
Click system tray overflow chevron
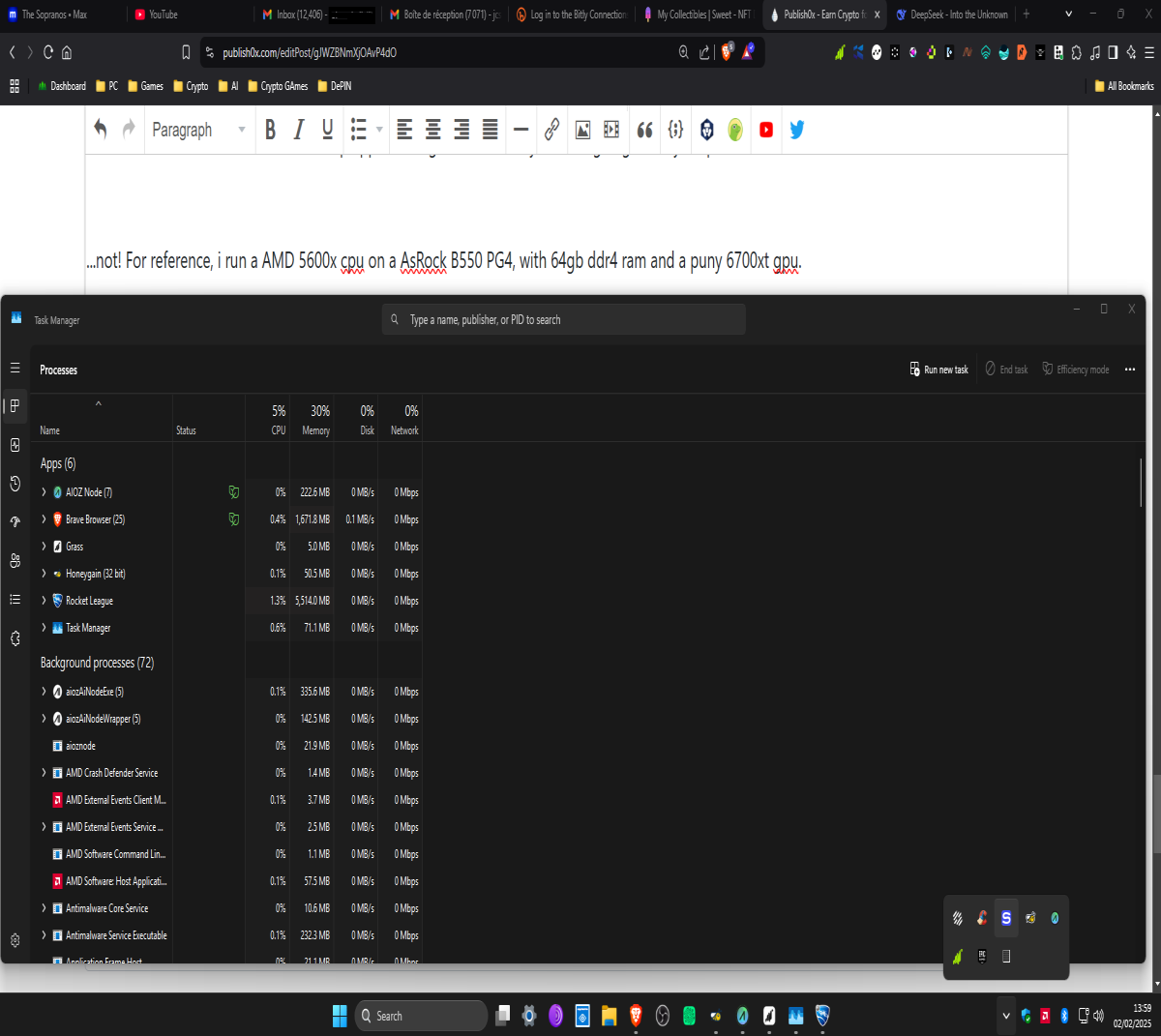pyautogui.click(x=1006, y=1016)
